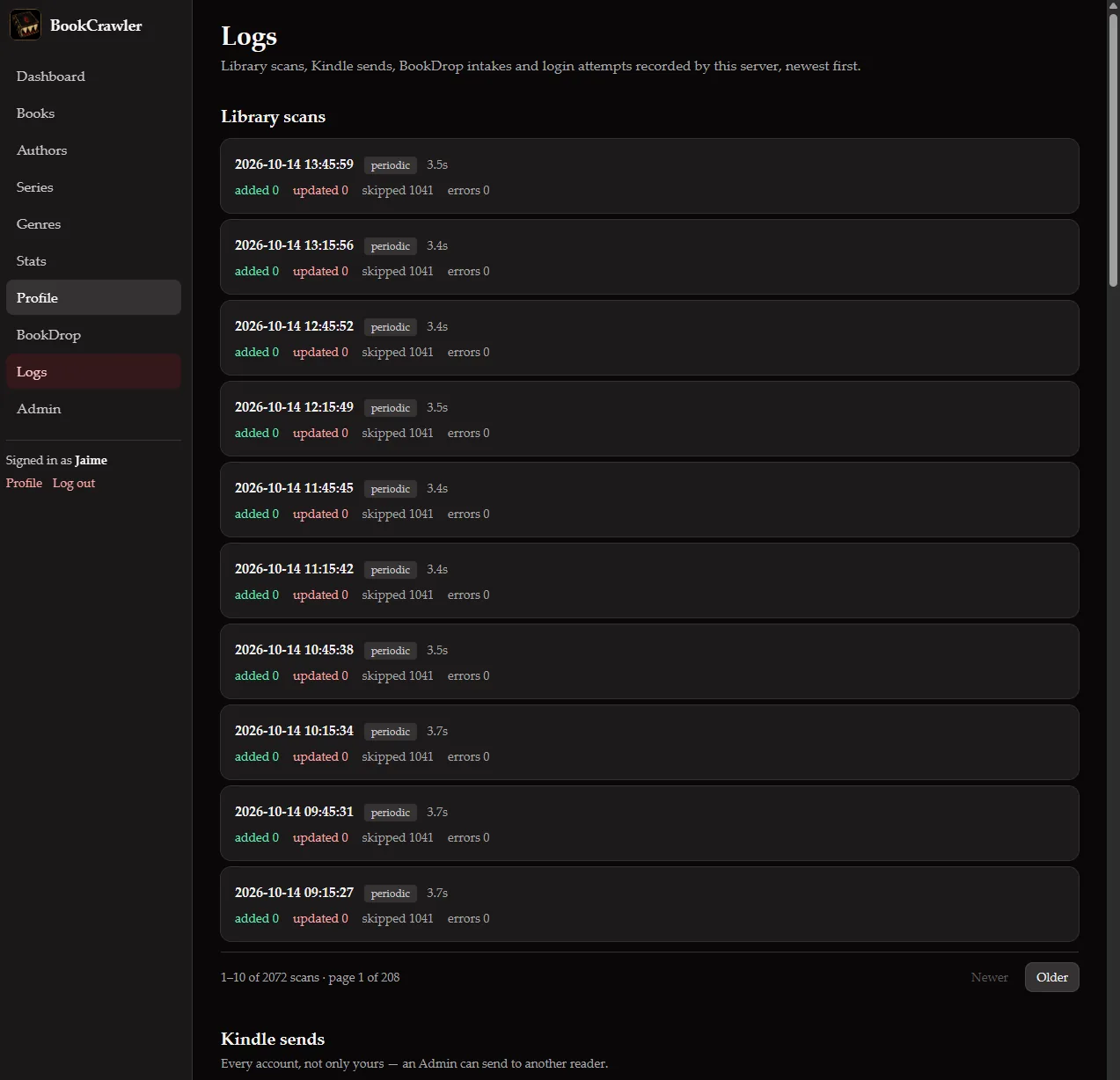Select Series in the sidebar
The height and width of the screenshot is (1080, 1120).
pyautogui.click(x=93, y=187)
